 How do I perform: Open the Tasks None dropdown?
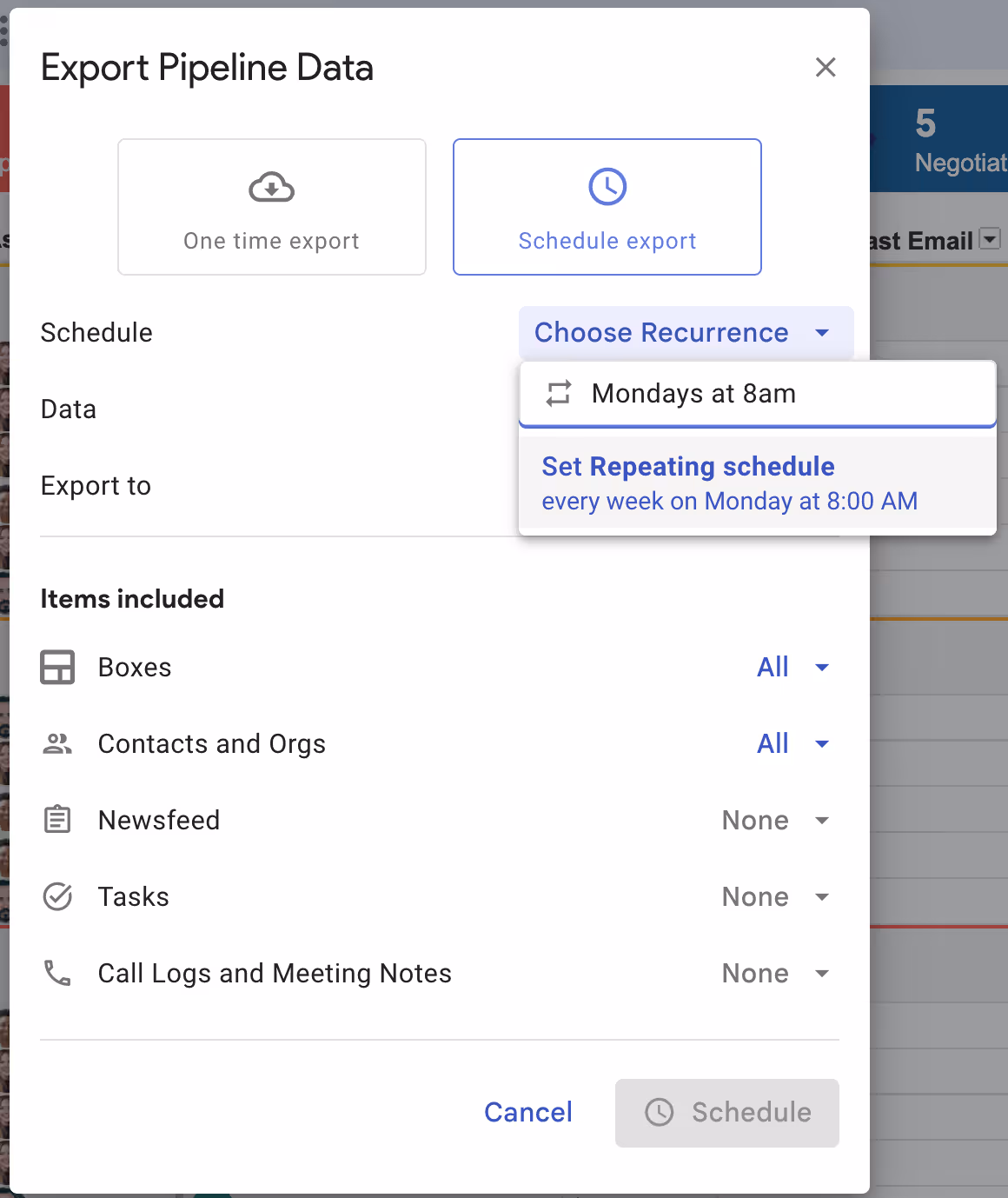[776, 896]
